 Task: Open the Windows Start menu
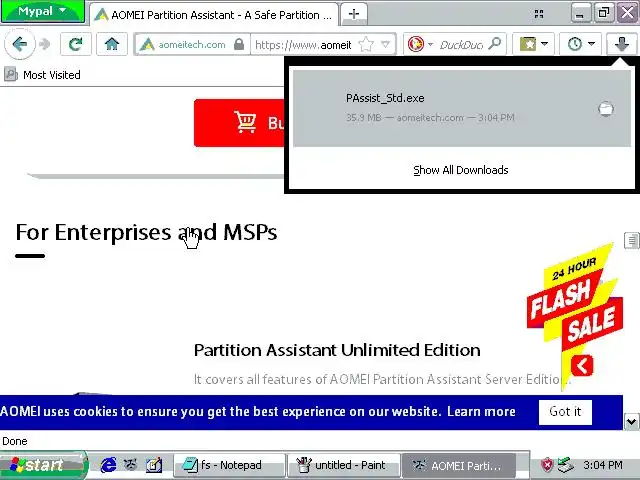coord(43,465)
